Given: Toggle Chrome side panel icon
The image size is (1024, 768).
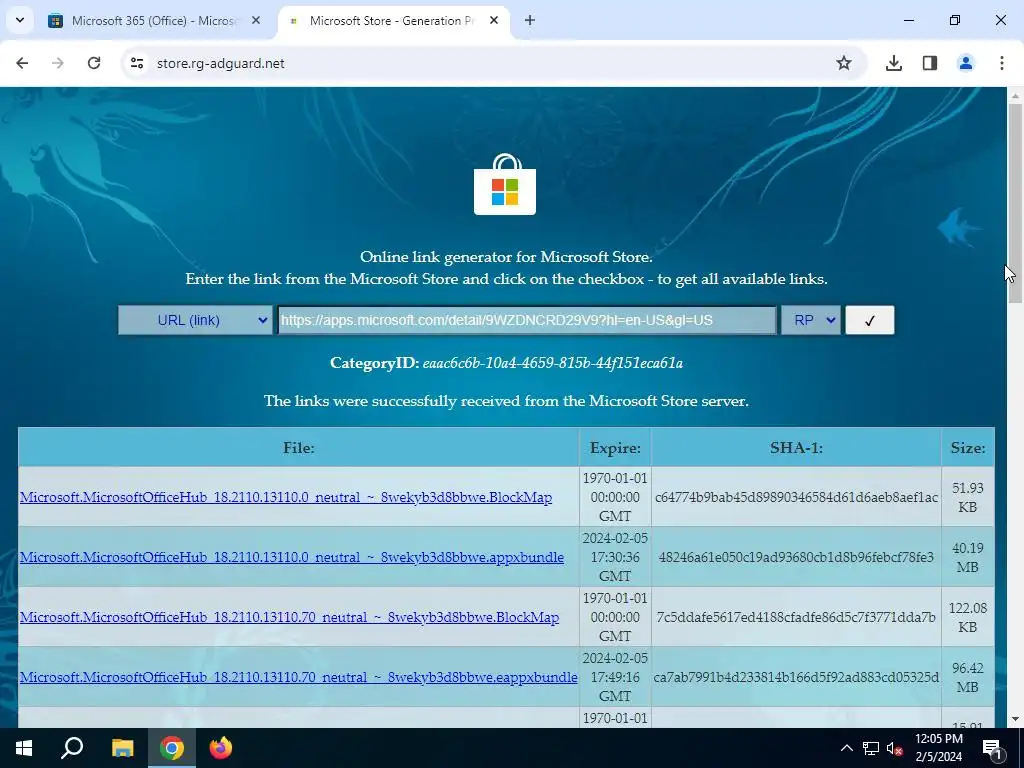Looking at the screenshot, I should [930, 63].
